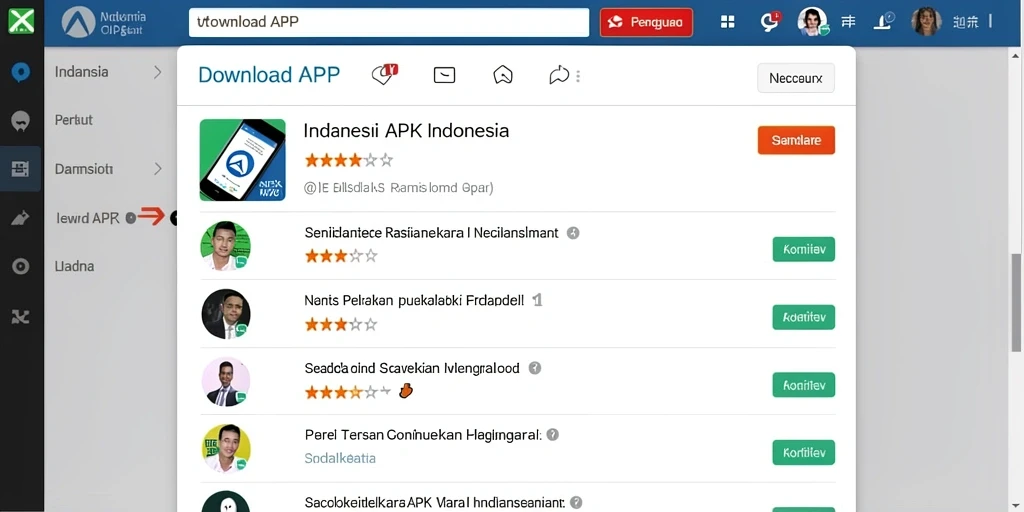Click info icon next to Perel Tersan Coninuekan
Screen dimensions: 1024x512
pyautogui.click(x=552, y=434)
